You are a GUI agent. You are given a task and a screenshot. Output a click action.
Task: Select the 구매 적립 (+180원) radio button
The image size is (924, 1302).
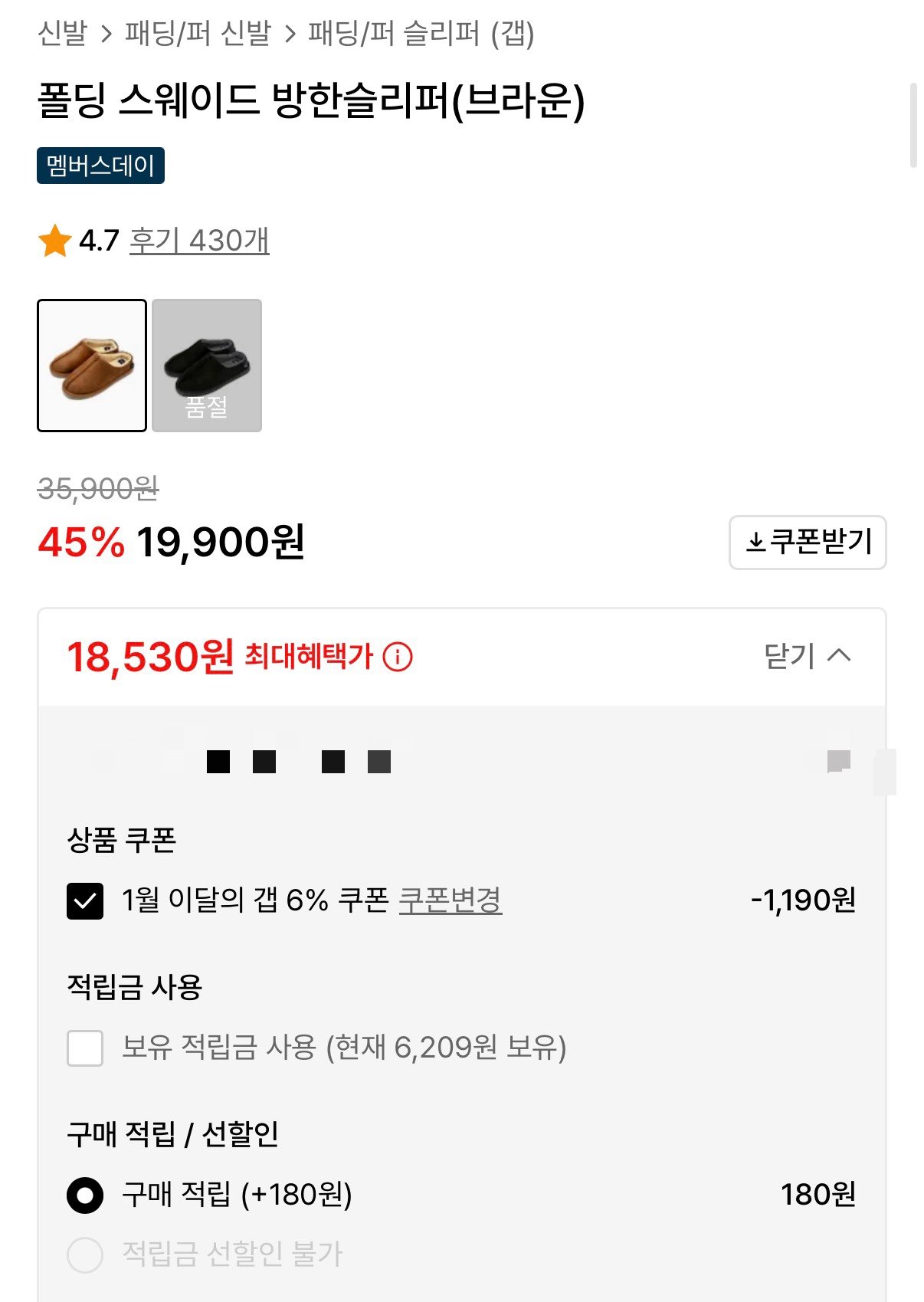pyautogui.click(x=85, y=1195)
